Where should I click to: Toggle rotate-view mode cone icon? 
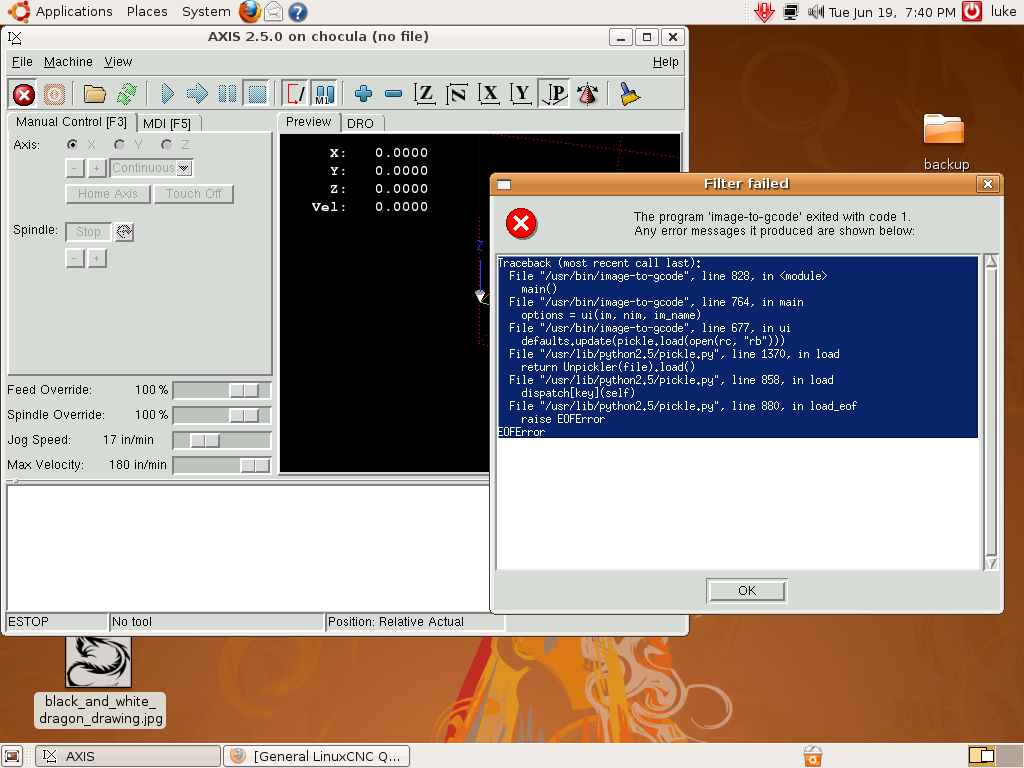(x=587, y=95)
